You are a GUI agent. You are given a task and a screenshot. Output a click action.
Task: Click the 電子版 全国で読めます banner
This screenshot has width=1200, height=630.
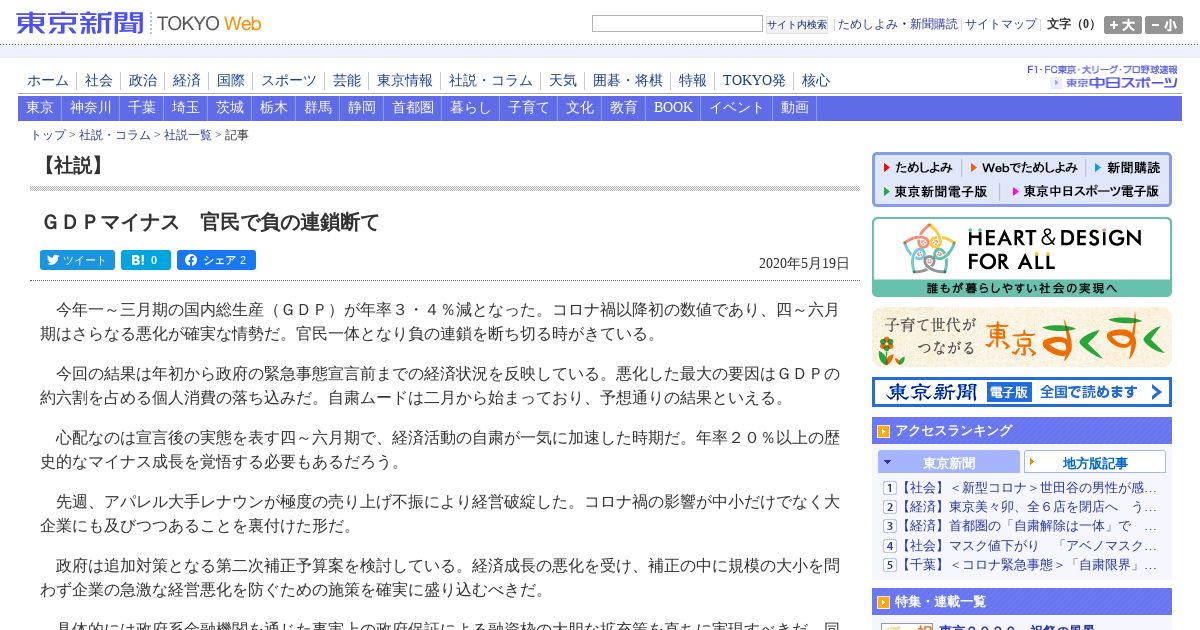pyautogui.click(x=1022, y=392)
